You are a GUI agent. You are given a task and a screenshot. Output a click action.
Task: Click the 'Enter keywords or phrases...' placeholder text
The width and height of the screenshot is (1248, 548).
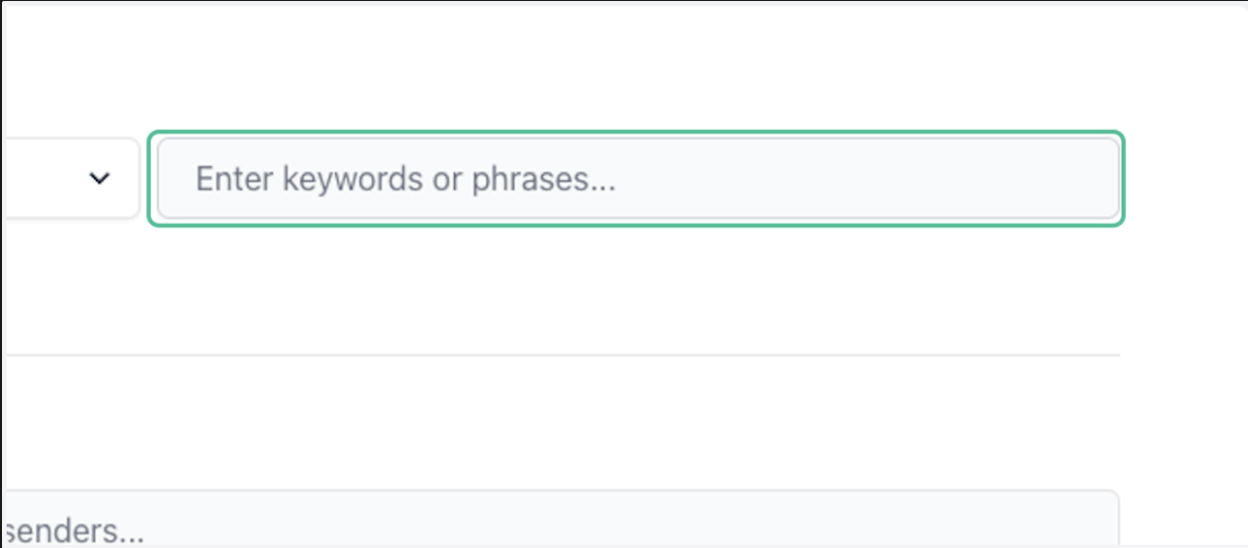point(405,179)
